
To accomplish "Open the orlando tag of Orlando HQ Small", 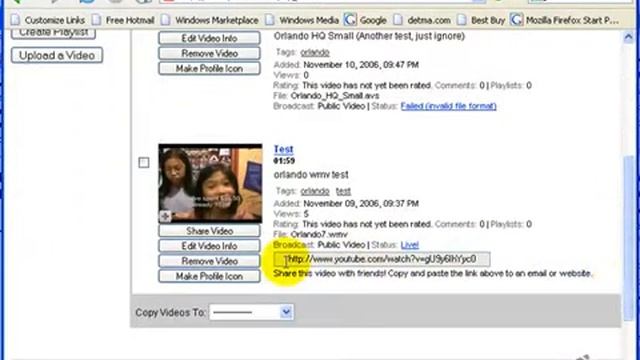I will (x=315, y=53).
